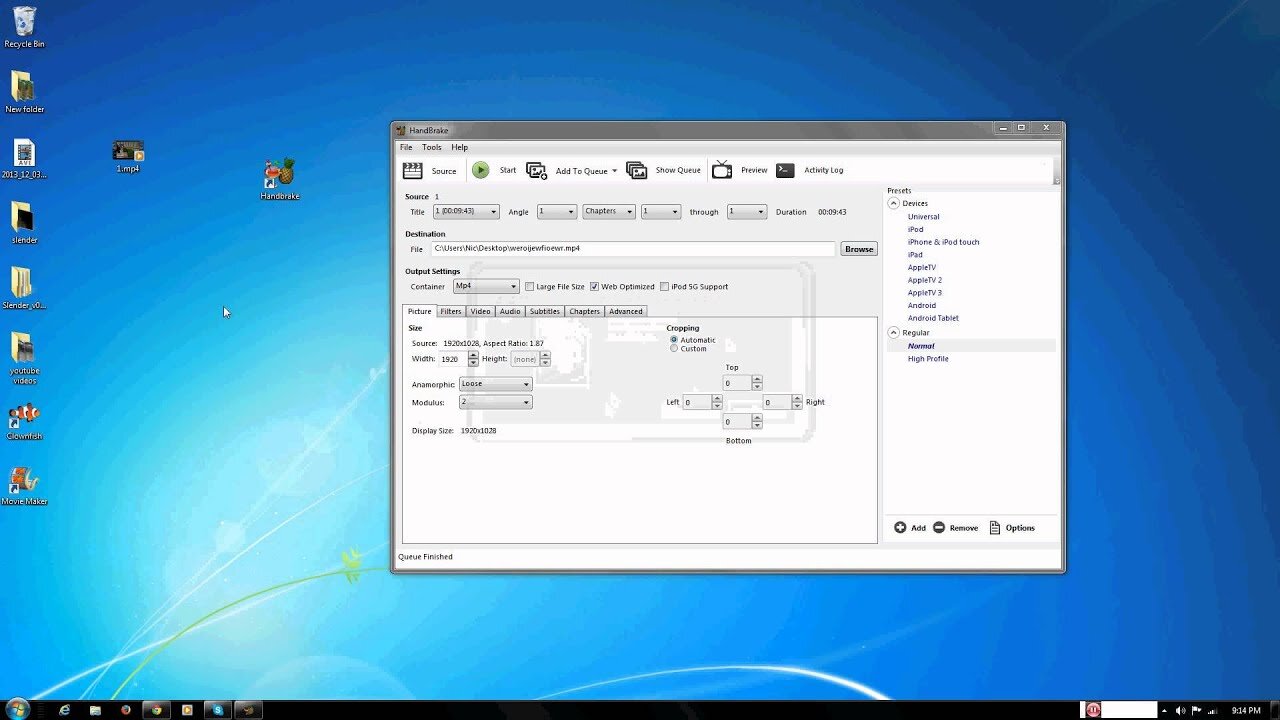Click the Left crop value field
This screenshot has width=1280, height=720.
click(x=696, y=402)
